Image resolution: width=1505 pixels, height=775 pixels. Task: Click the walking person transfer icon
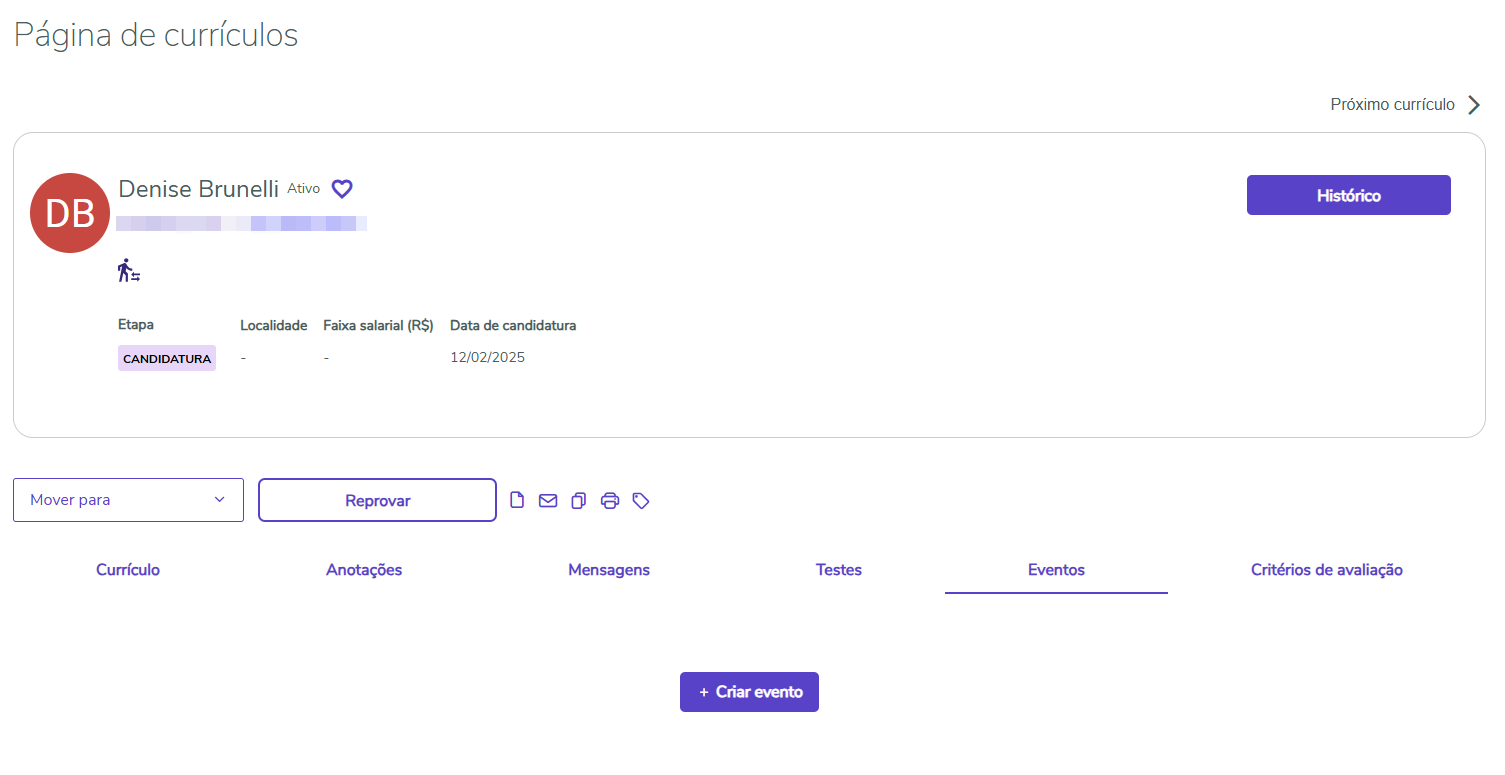(x=129, y=270)
